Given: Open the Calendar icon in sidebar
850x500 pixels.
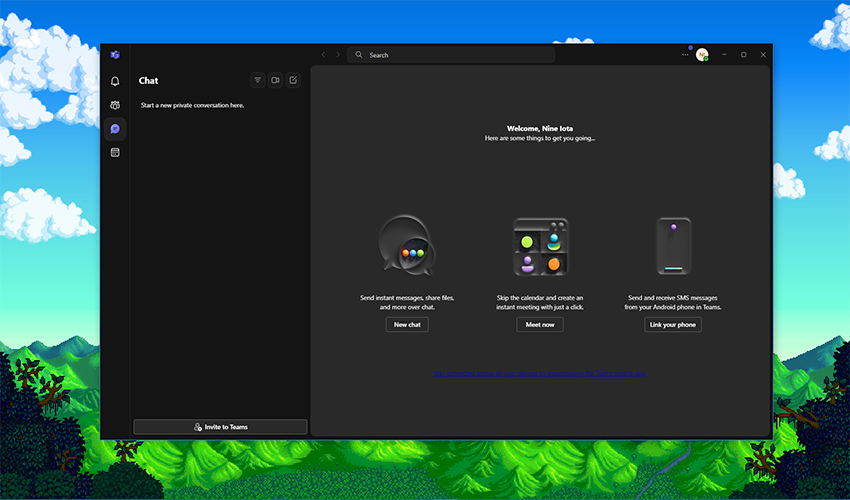Looking at the screenshot, I should click(x=115, y=153).
